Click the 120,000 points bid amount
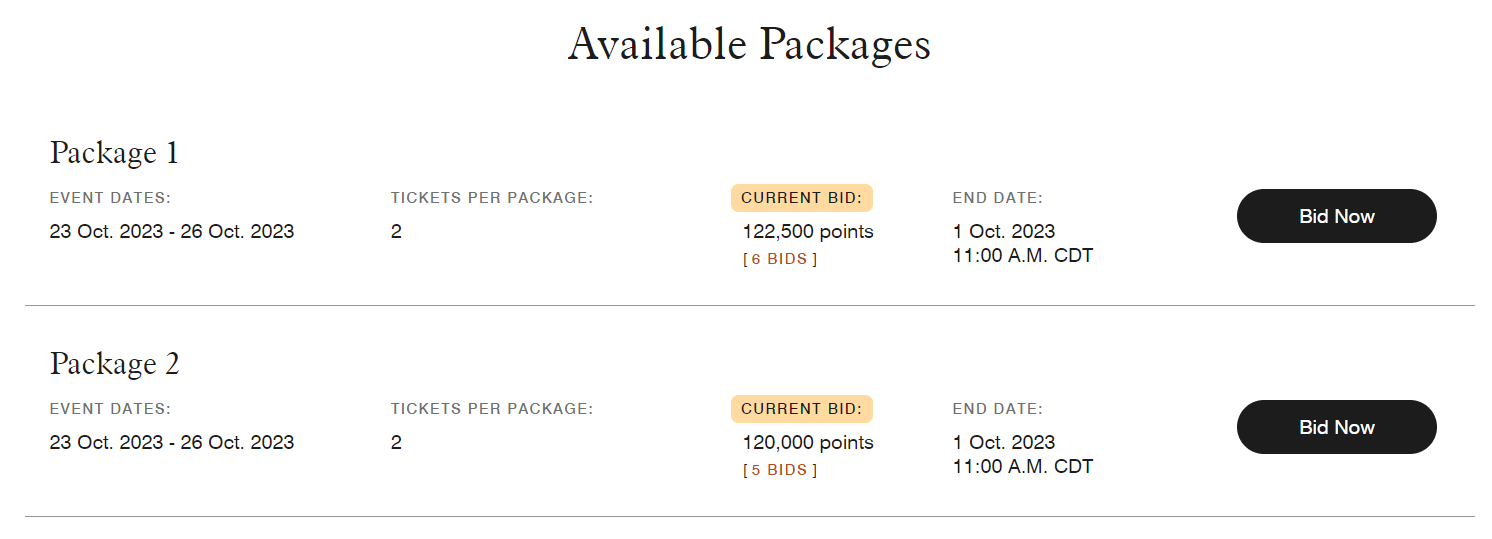The width and height of the screenshot is (1492, 539). (x=808, y=443)
